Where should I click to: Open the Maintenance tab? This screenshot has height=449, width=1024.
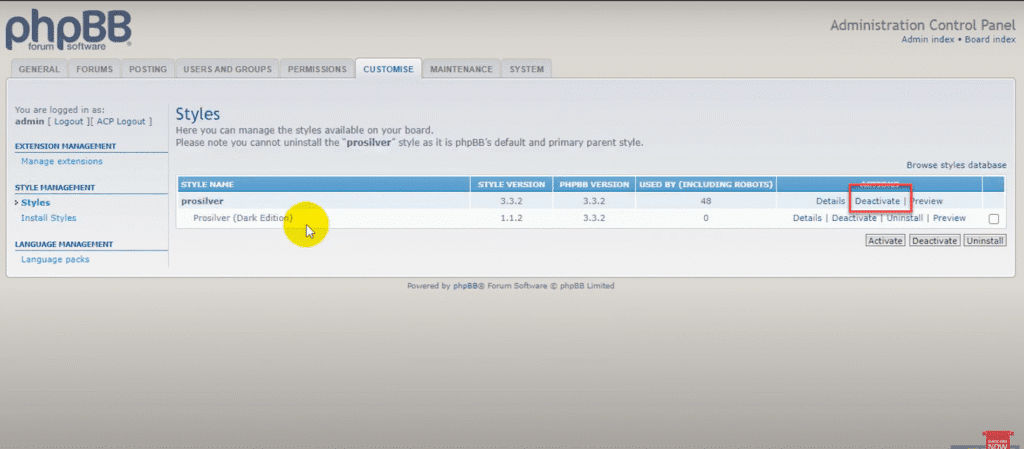[461, 69]
